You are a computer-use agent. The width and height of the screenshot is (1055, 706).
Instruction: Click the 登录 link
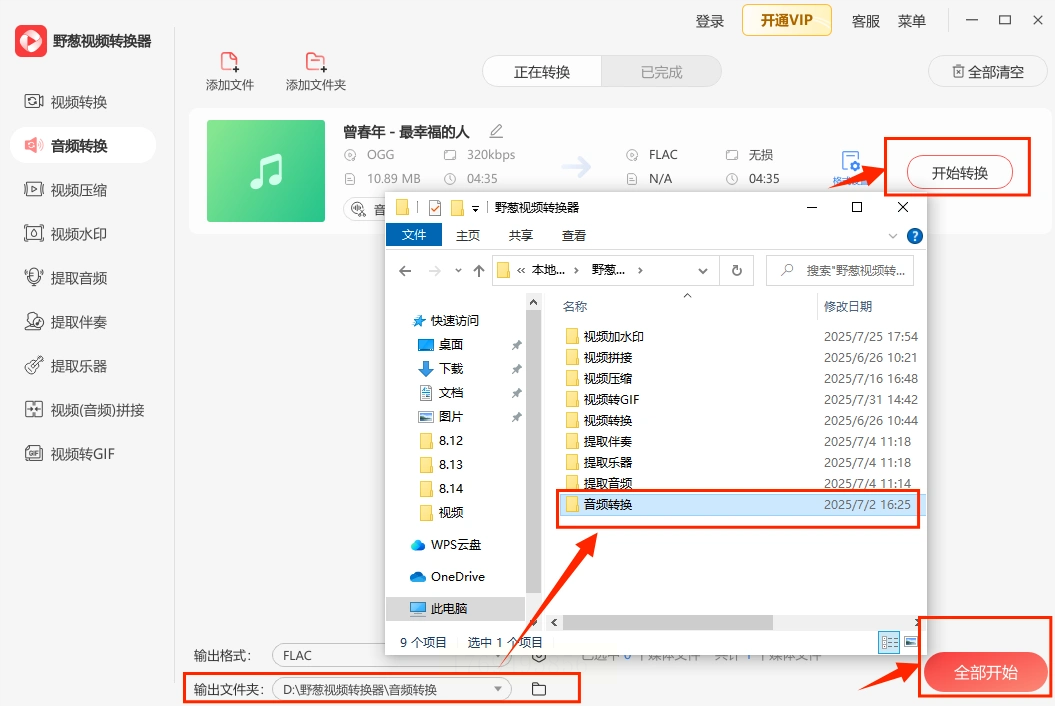[710, 22]
